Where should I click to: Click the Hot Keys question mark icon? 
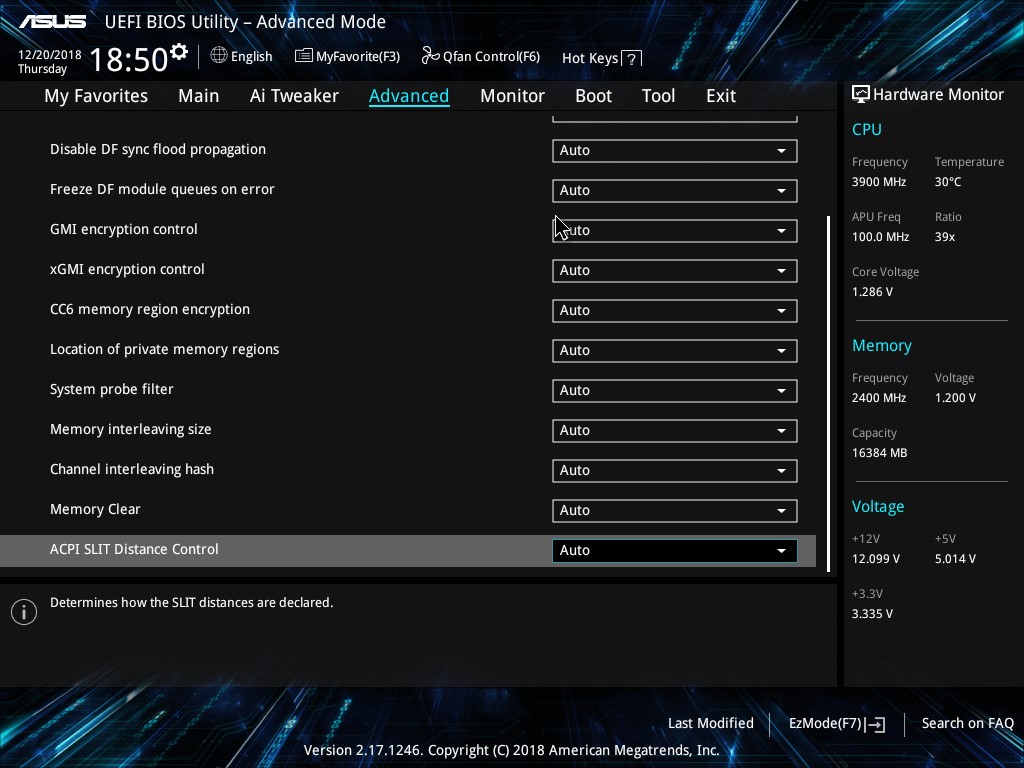(632, 59)
